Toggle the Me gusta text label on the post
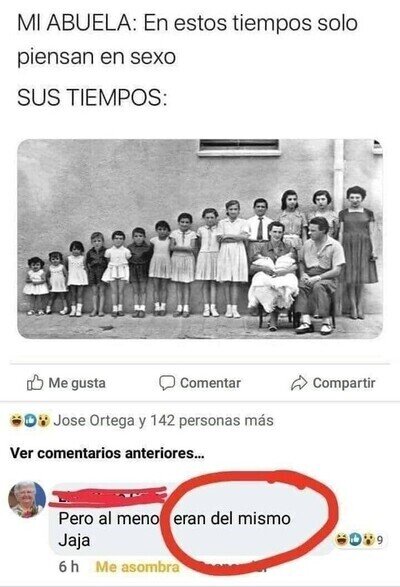400x587 pixels. click(77, 383)
